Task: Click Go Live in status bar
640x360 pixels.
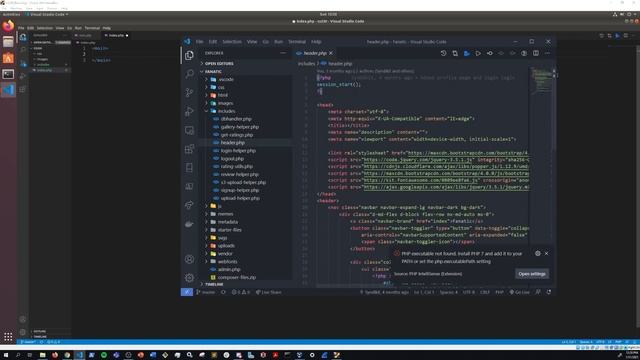Action: pos(519,292)
